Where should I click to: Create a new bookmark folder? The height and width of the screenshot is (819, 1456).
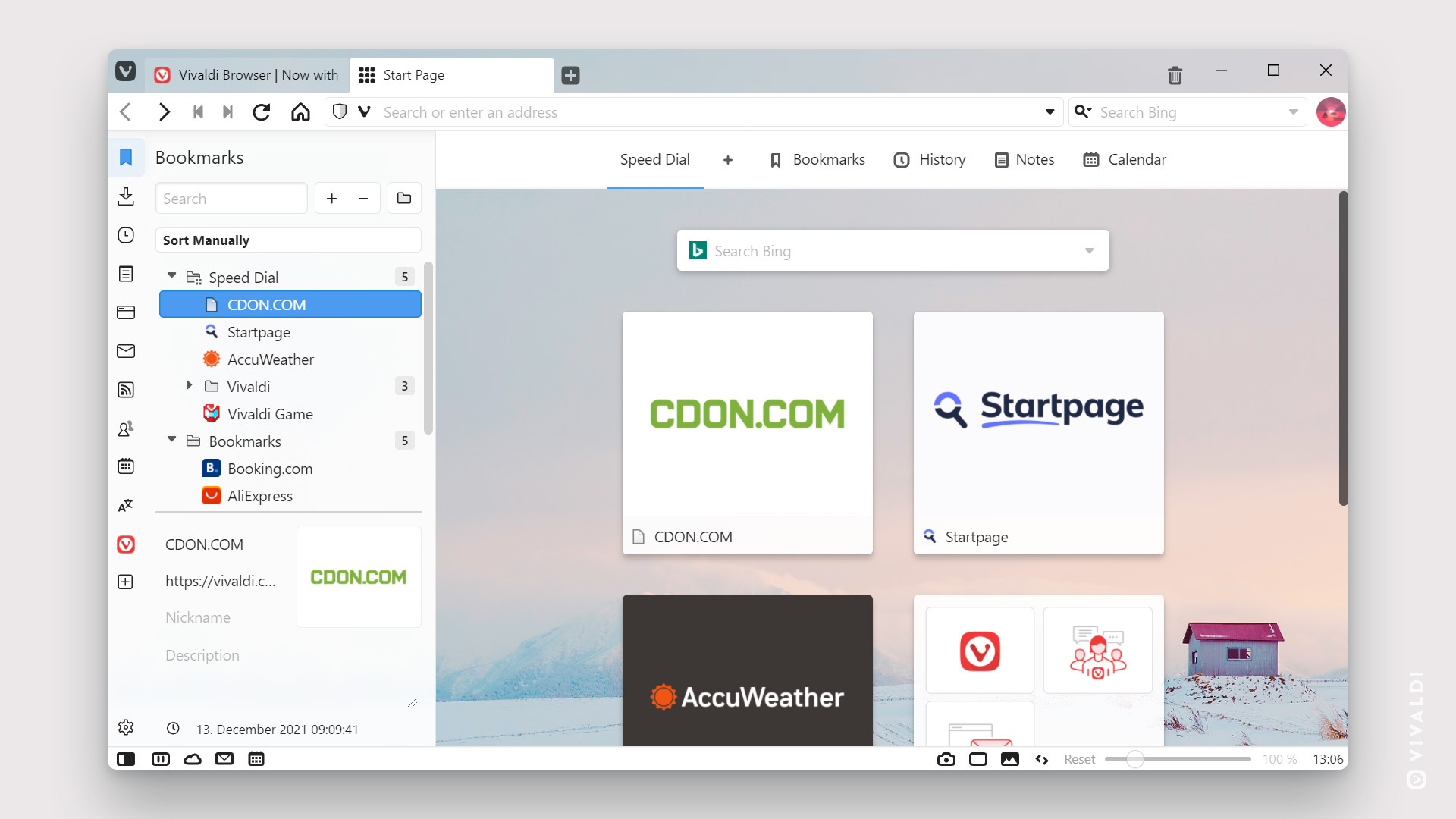404,199
